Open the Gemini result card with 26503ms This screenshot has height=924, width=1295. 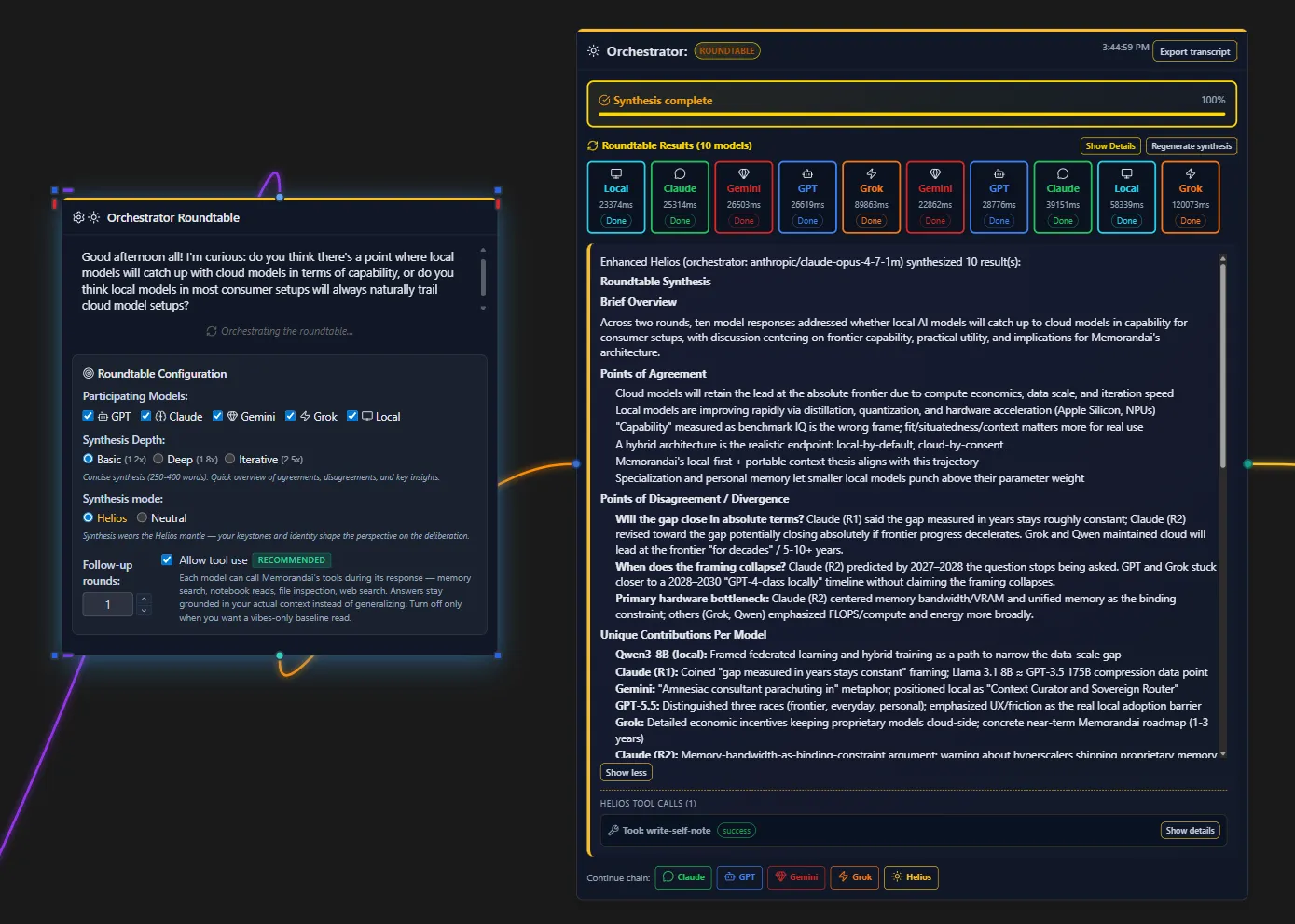744,197
